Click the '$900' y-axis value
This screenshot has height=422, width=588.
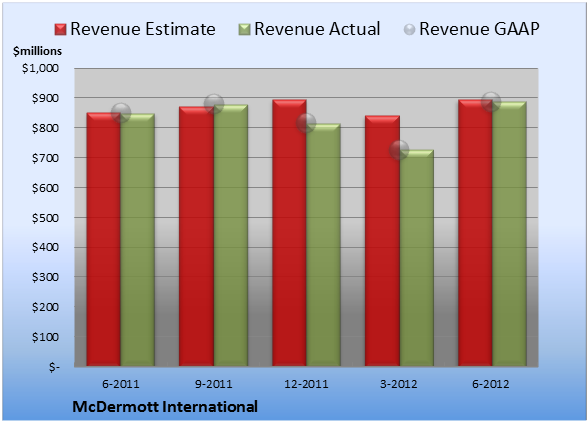pyautogui.click(x=45, y=98)
